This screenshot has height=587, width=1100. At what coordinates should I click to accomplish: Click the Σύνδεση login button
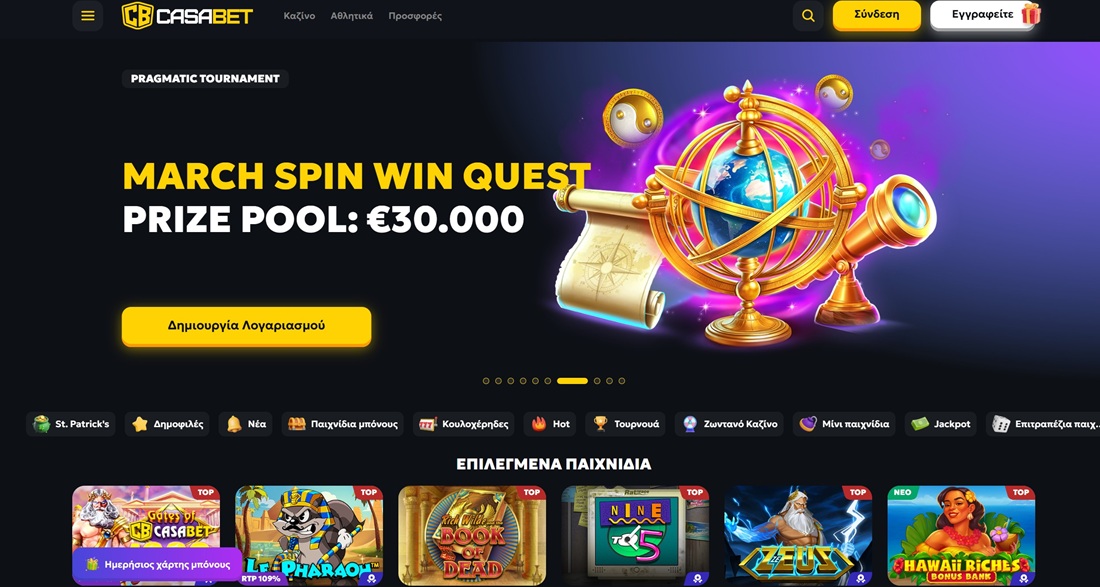877,15
